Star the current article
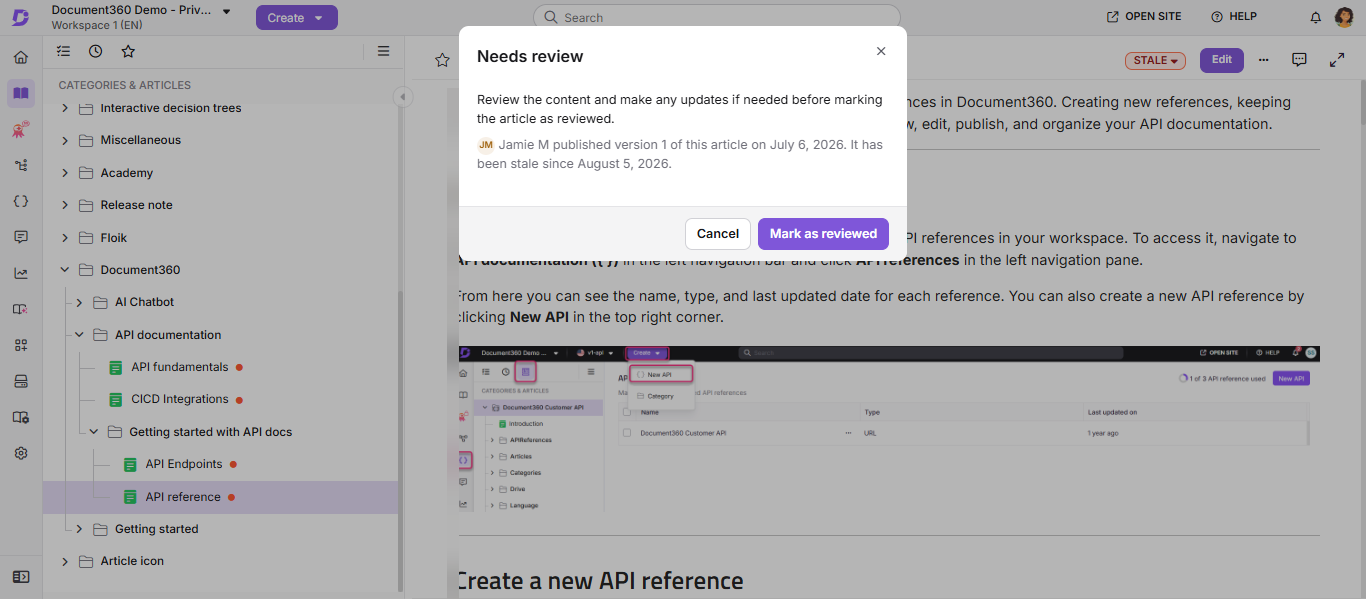The width and height of the screenshot is (1366, 599). [442, 60]
